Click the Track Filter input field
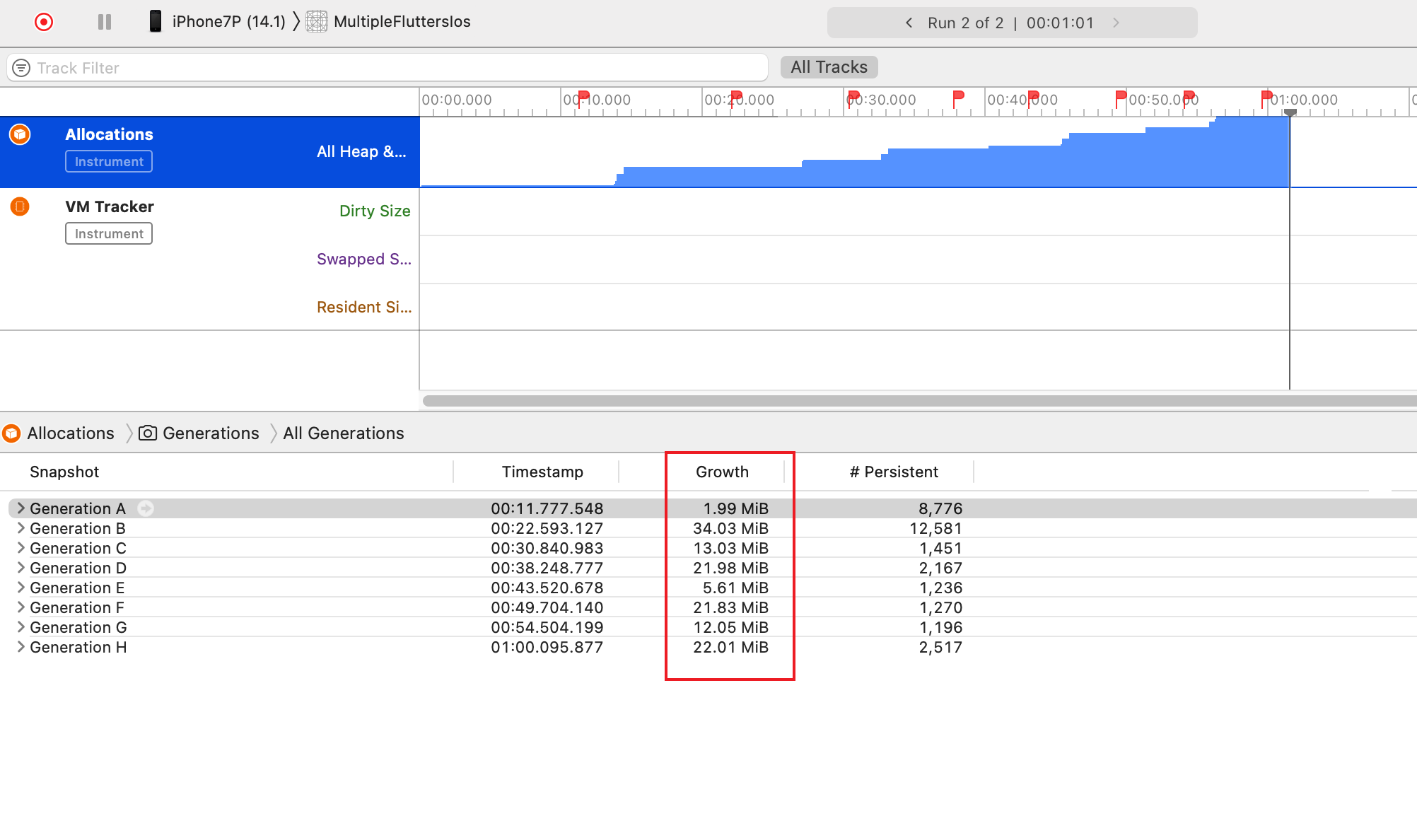 [x=396, y=68]
